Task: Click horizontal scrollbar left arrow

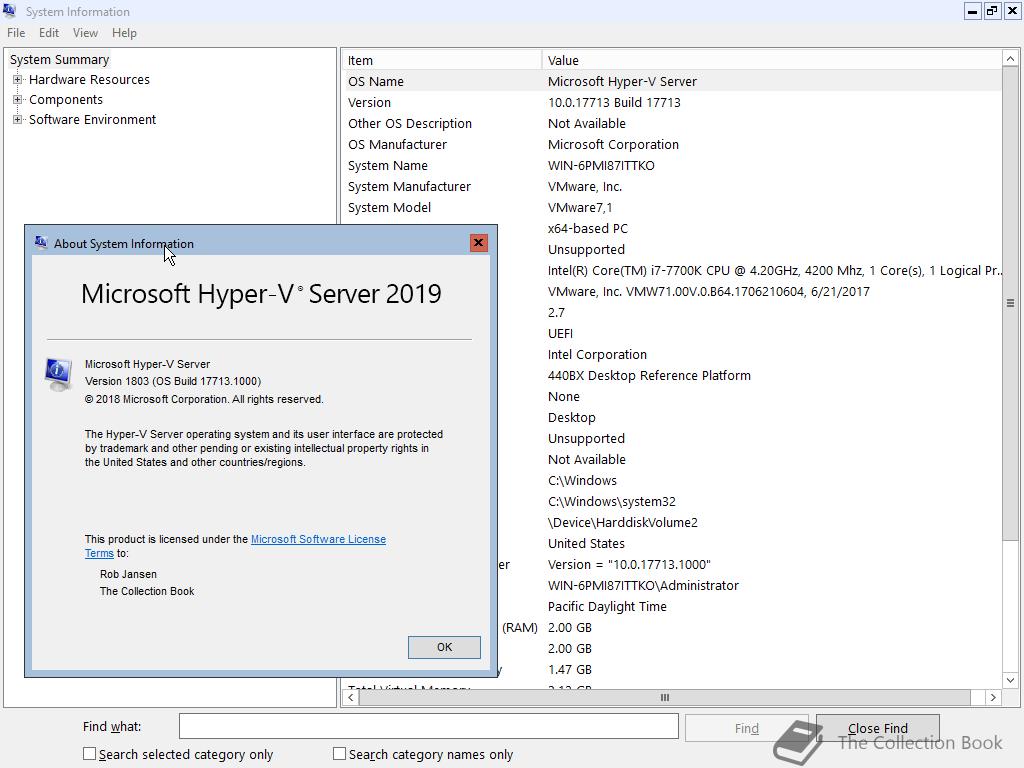Action: (351, 697)
